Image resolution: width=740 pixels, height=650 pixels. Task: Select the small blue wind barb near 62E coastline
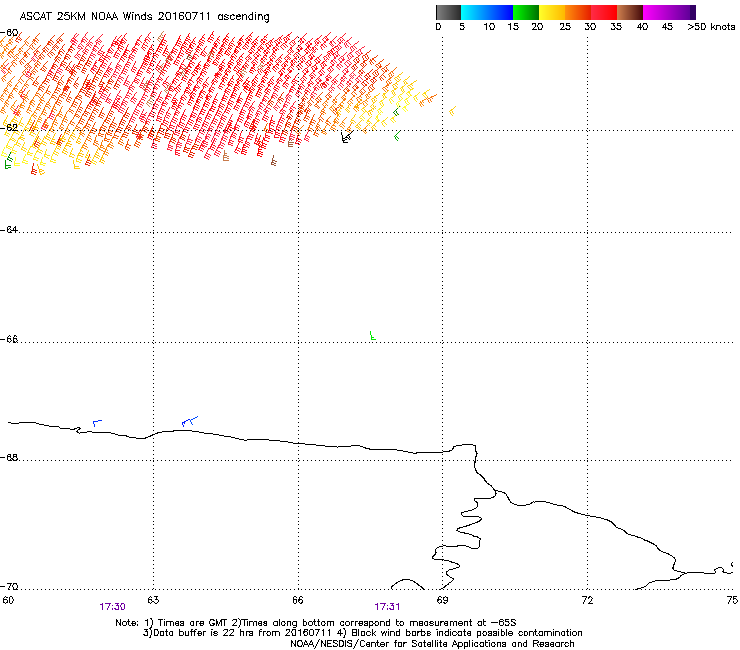coord(97,423)
